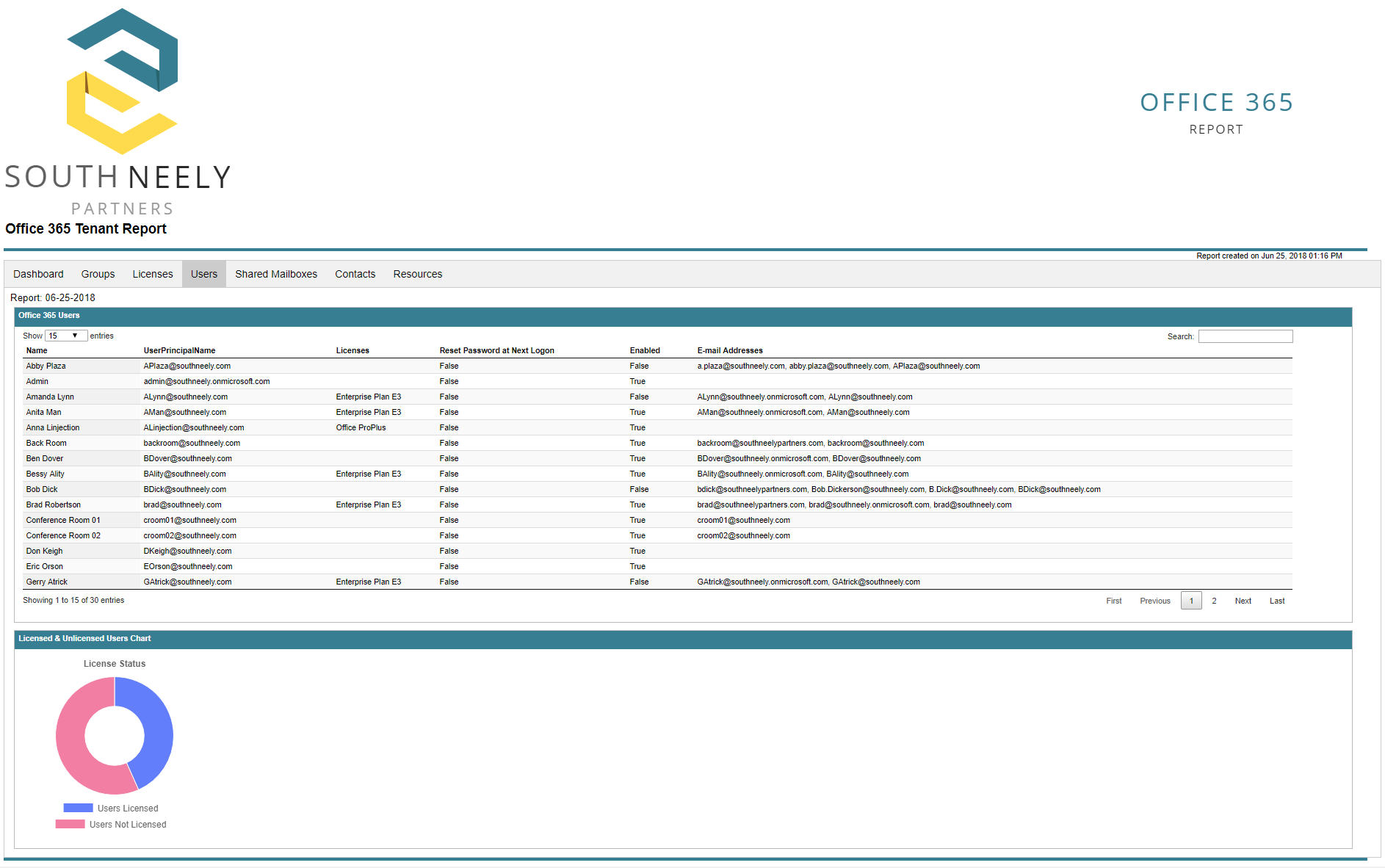
Task: Go to the Last page
Action: tap(1277, 601)
